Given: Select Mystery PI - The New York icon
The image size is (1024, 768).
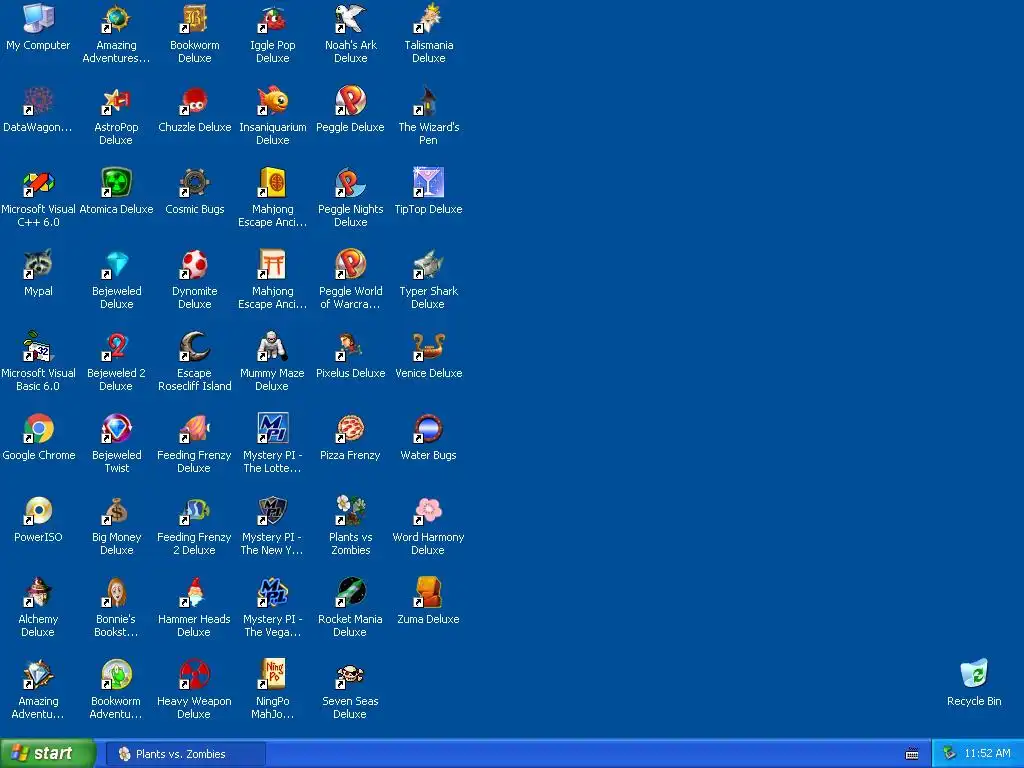Looking at the screenshot, I should pos(272,510).
